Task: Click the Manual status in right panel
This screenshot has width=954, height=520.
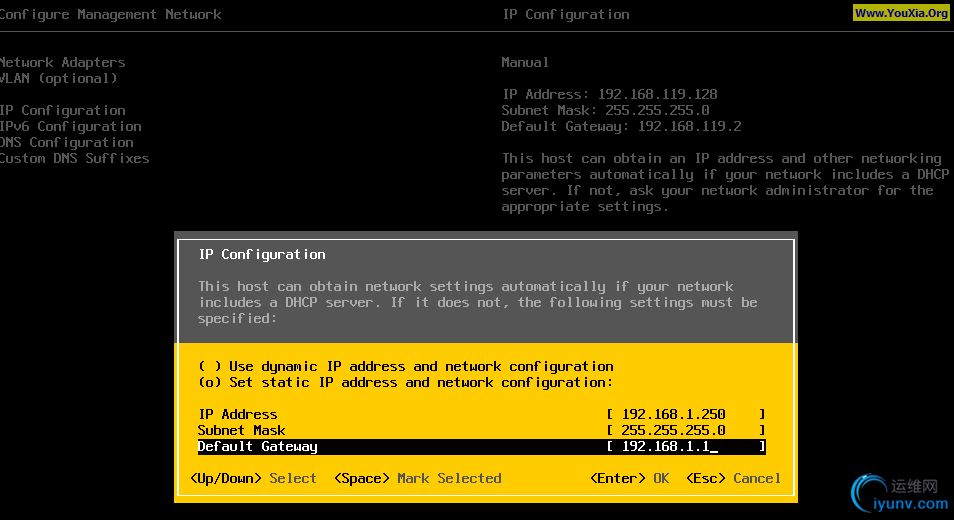Action: tap(525, 62)
